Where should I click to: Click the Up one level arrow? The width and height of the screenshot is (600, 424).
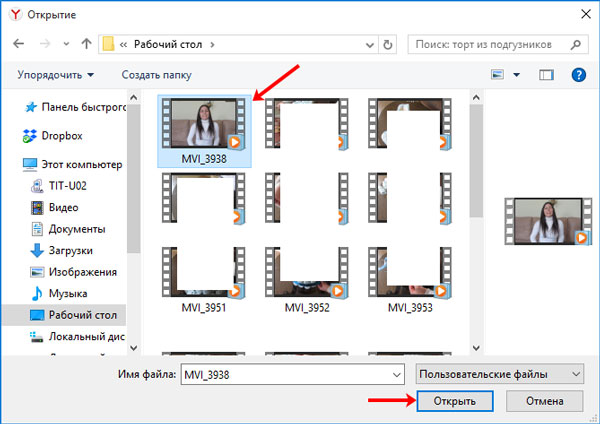86,44
